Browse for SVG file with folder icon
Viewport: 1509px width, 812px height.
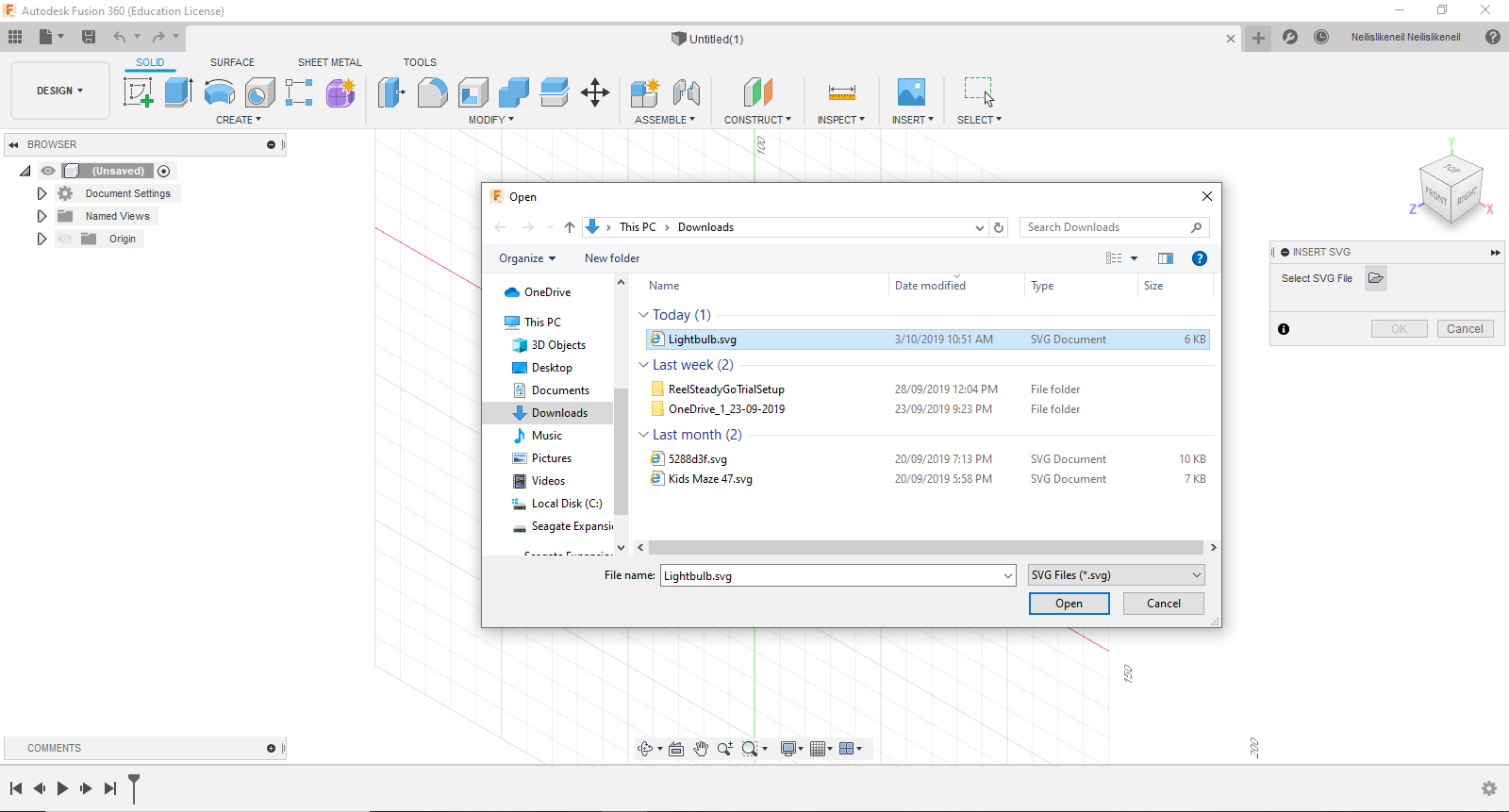[1376, 278]
